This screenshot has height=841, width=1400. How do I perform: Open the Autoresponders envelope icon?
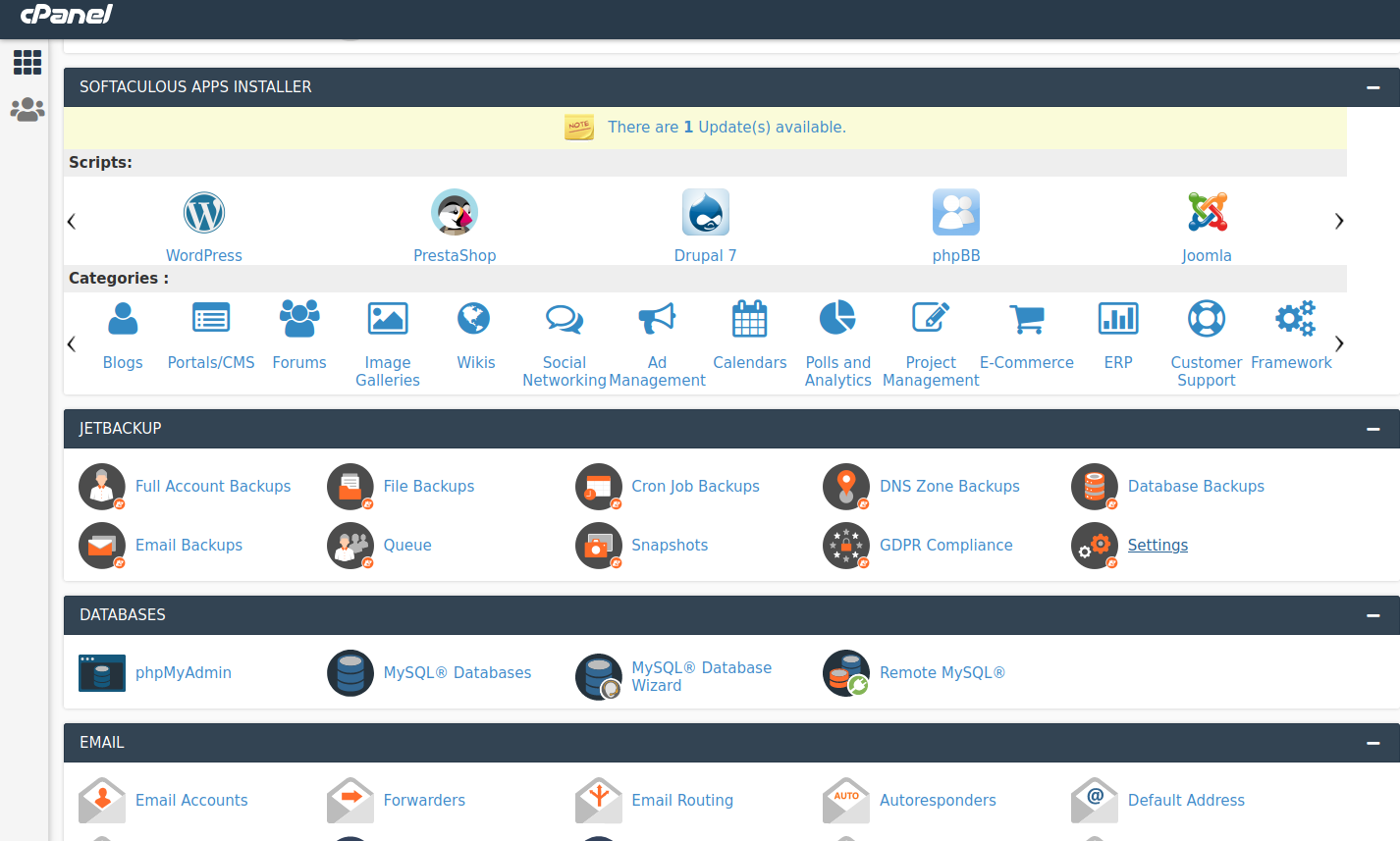click(x=846, y=801)
